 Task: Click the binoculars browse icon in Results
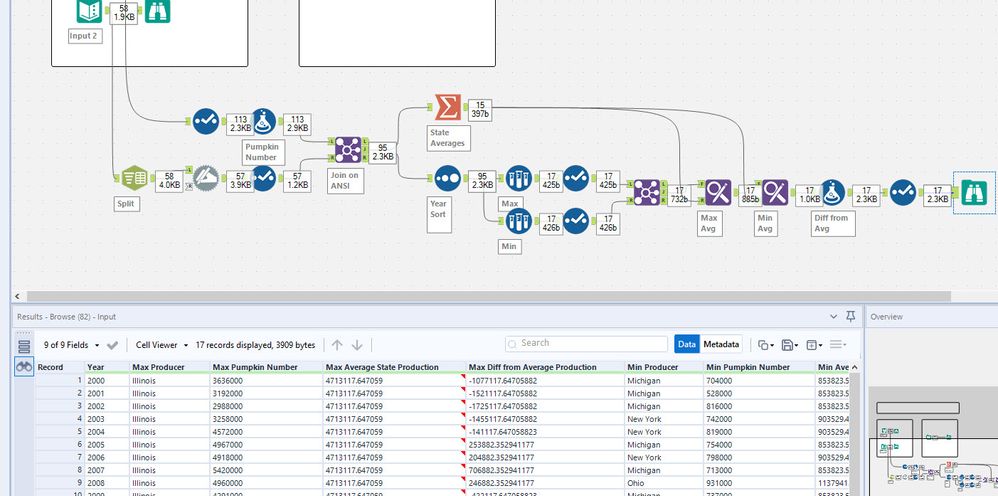(24, 367)
